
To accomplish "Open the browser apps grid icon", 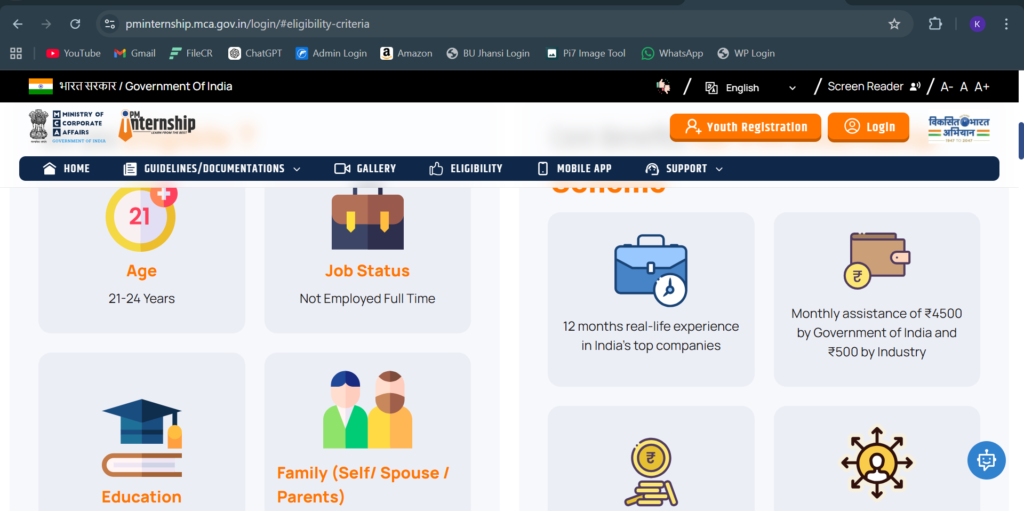I will [x=16, y=53].
